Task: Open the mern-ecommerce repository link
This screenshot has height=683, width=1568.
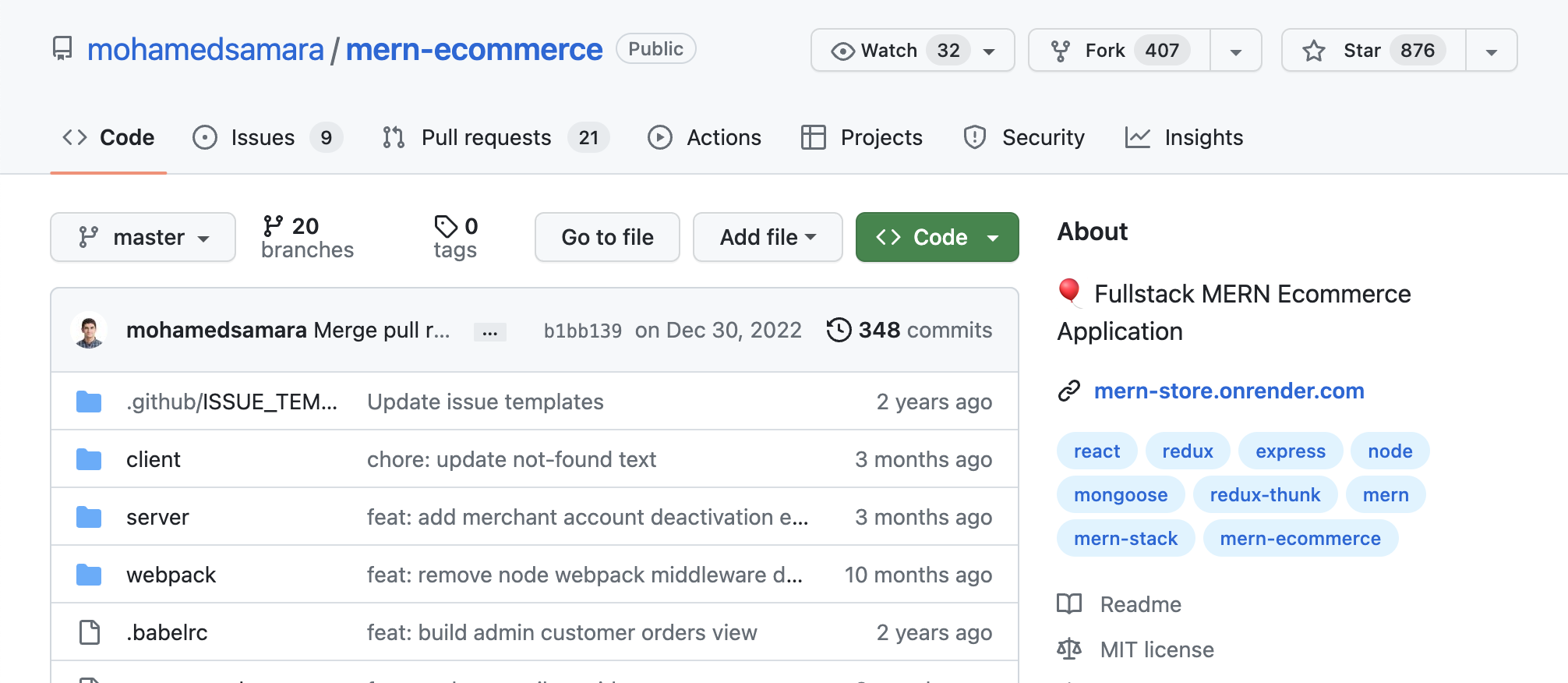Action: click(474, 50)
